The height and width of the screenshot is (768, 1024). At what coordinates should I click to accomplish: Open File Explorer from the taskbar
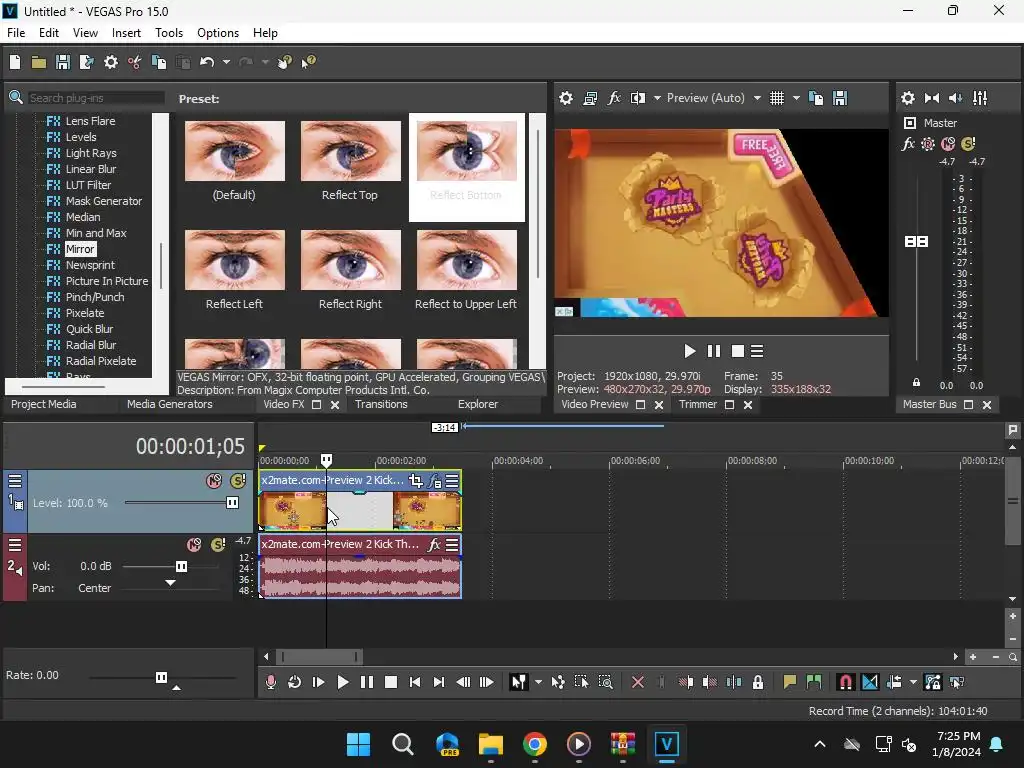[x=490, y=744]
